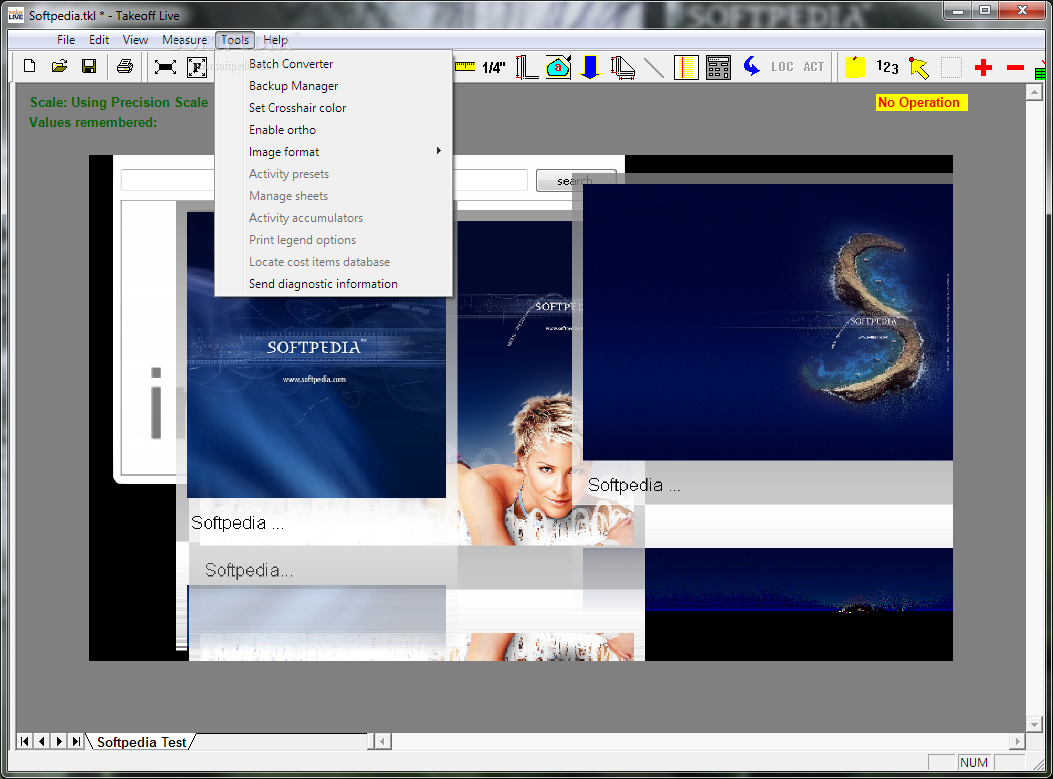The height and width of the screenshot is (779, 1053).
Task: Select the diagonal line tool
Action: point(654,67)
